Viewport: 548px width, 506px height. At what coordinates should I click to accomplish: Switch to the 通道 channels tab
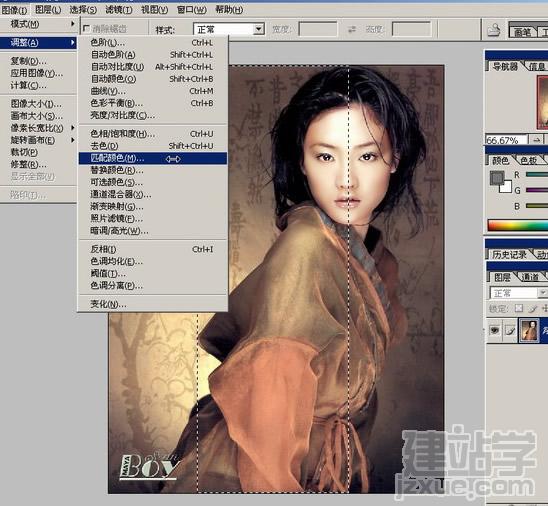pyautogui.click(x=530, y=277)
